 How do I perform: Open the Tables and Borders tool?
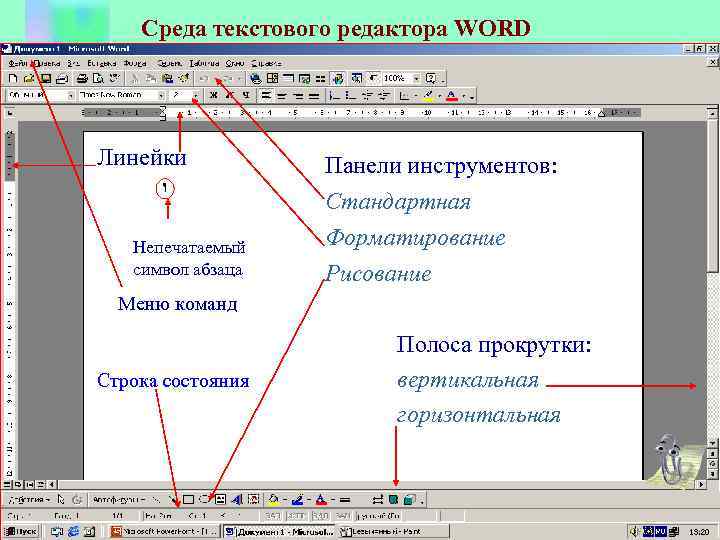(x=272, y=79)
